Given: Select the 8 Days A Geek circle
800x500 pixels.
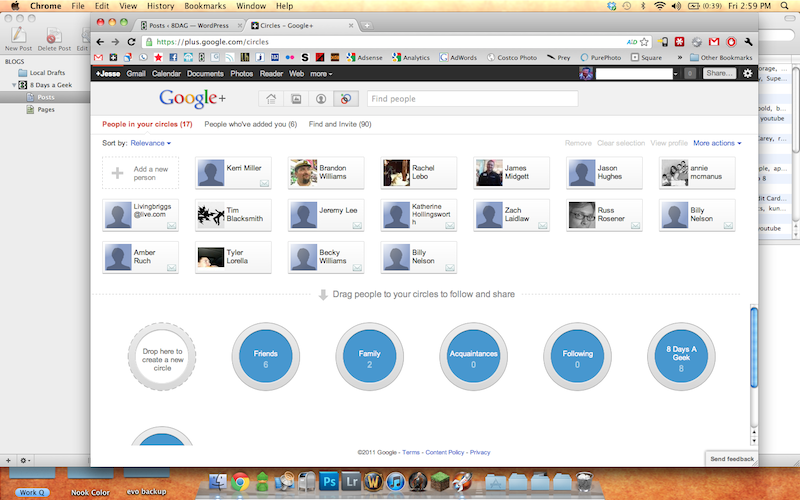Looking at the screenshot, I should 681,357.
